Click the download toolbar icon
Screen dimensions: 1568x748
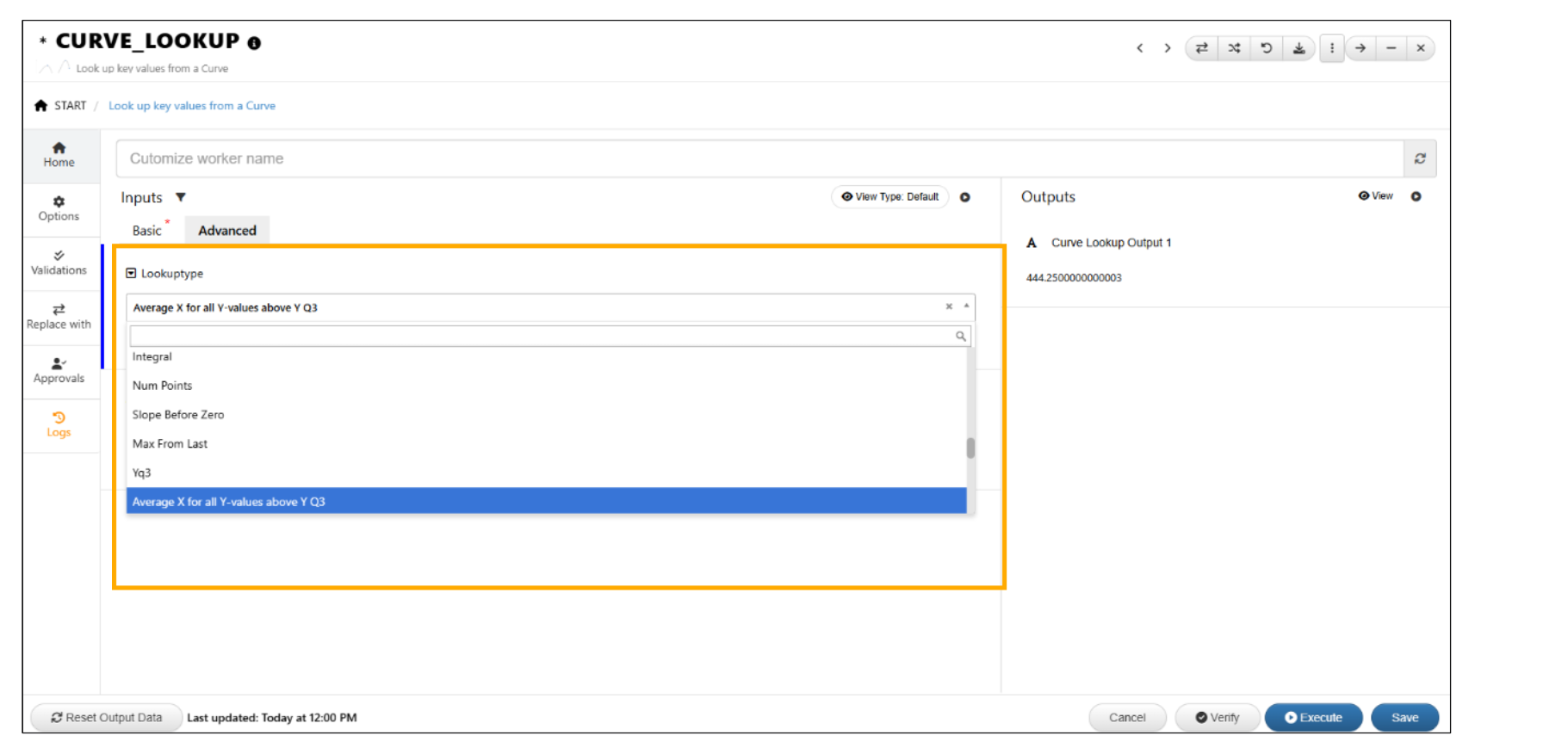coord(1298,48)
